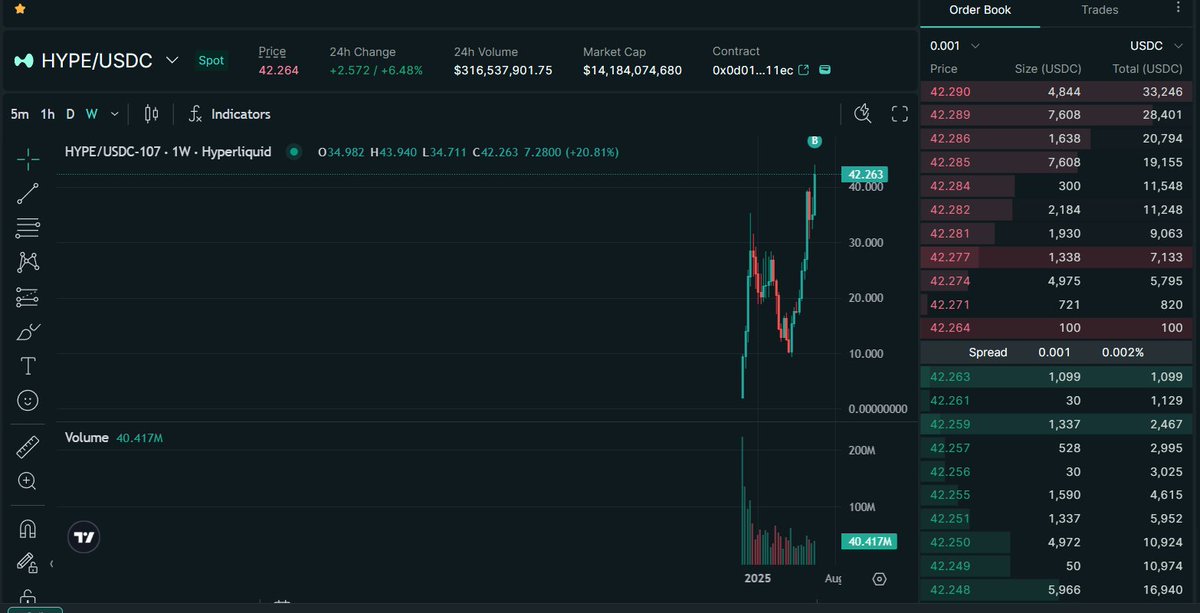Screen dimensions: 1200x613
Task: Open the lightning quick-search on the chart
Action: point(862,114)
